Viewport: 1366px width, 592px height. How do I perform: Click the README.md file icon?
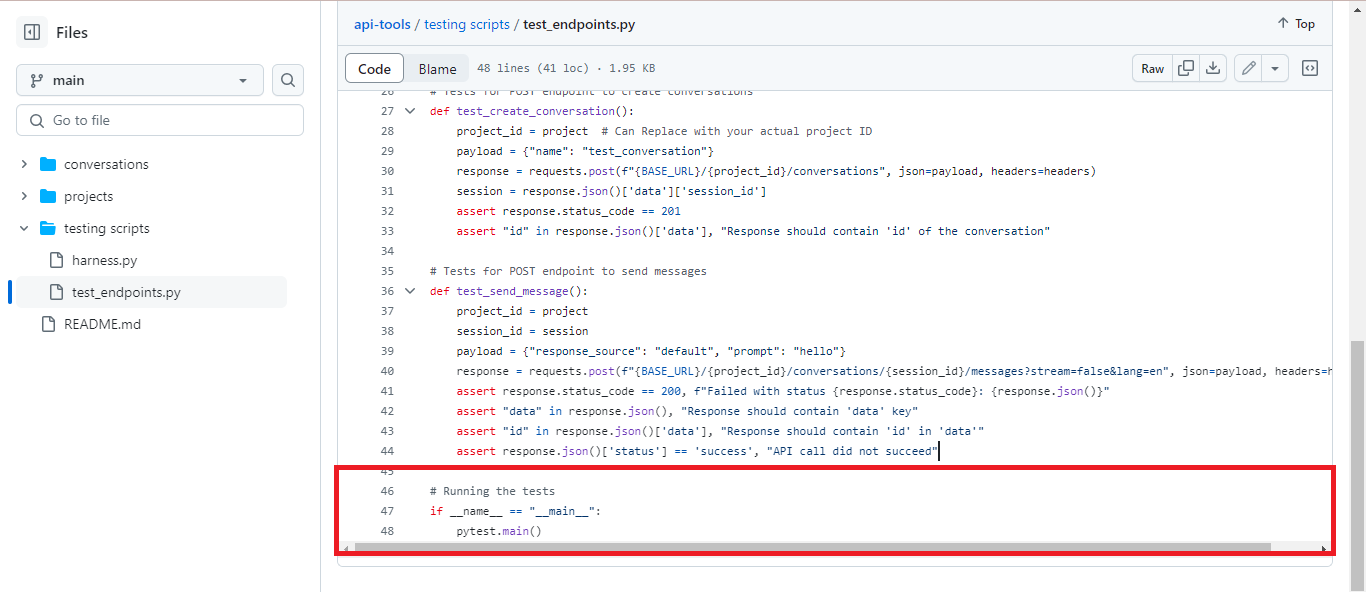click(x=48, y=324)
